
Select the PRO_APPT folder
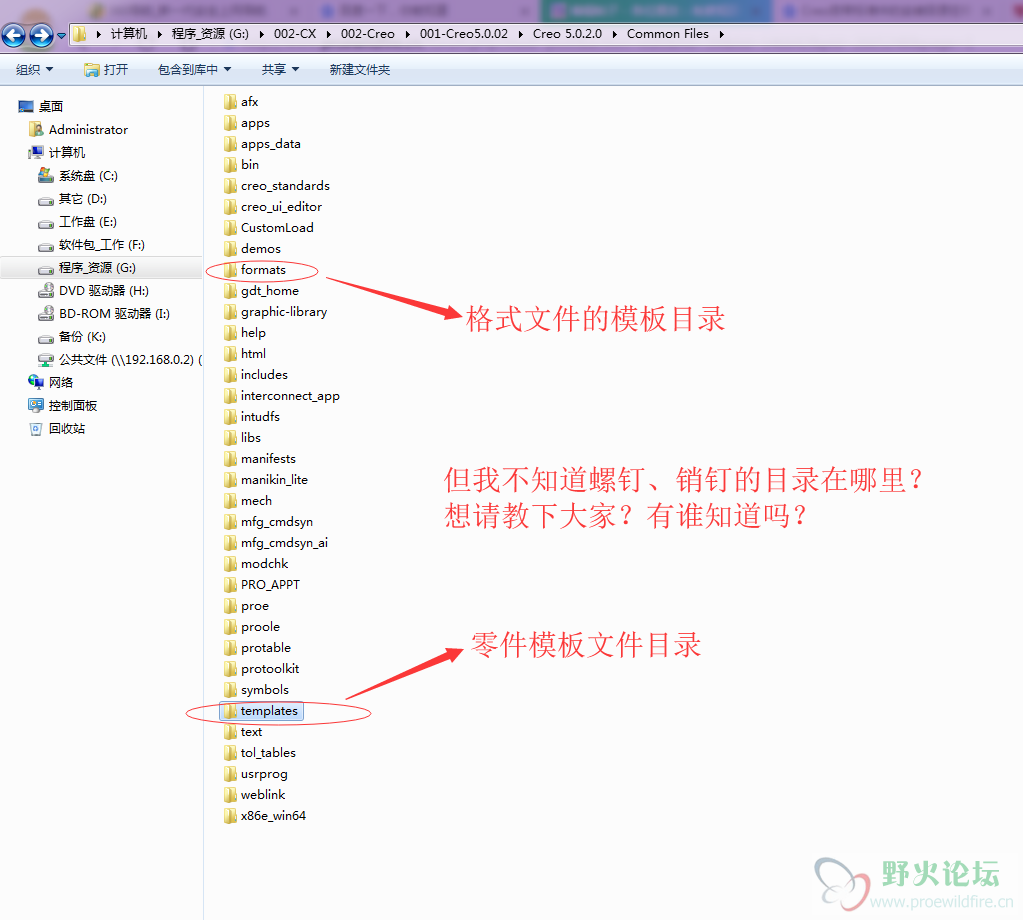(x=262, y=585)
